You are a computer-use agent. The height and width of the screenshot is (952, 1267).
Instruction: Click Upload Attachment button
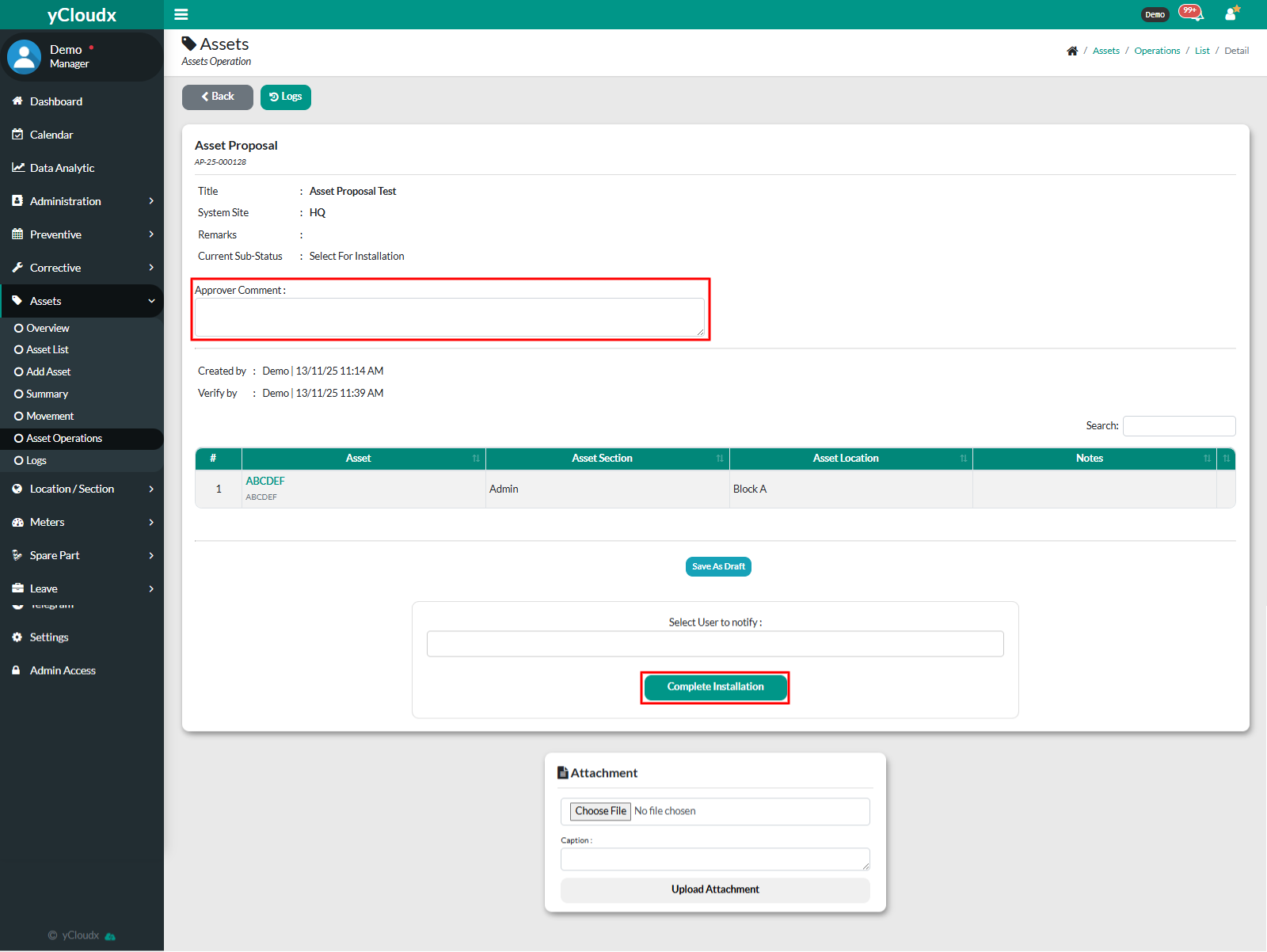pos(715,889)
